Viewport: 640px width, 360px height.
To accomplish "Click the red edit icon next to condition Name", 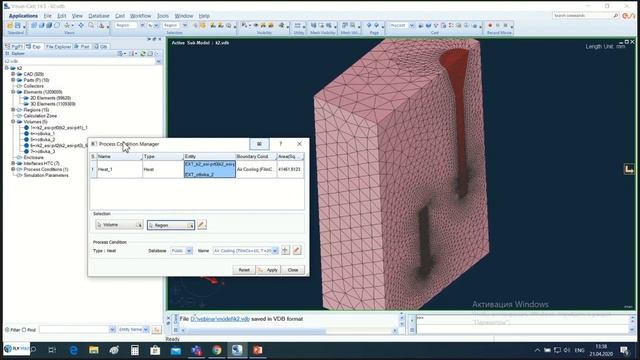I will click(297, 250).
